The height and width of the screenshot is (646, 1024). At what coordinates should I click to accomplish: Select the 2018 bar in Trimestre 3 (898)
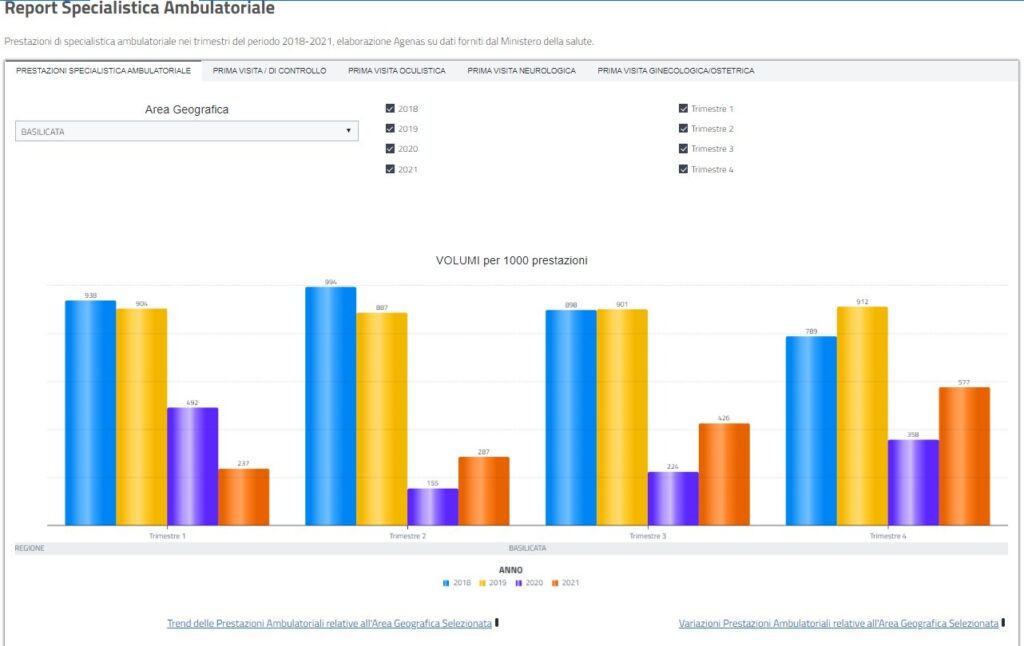point(571,417)
